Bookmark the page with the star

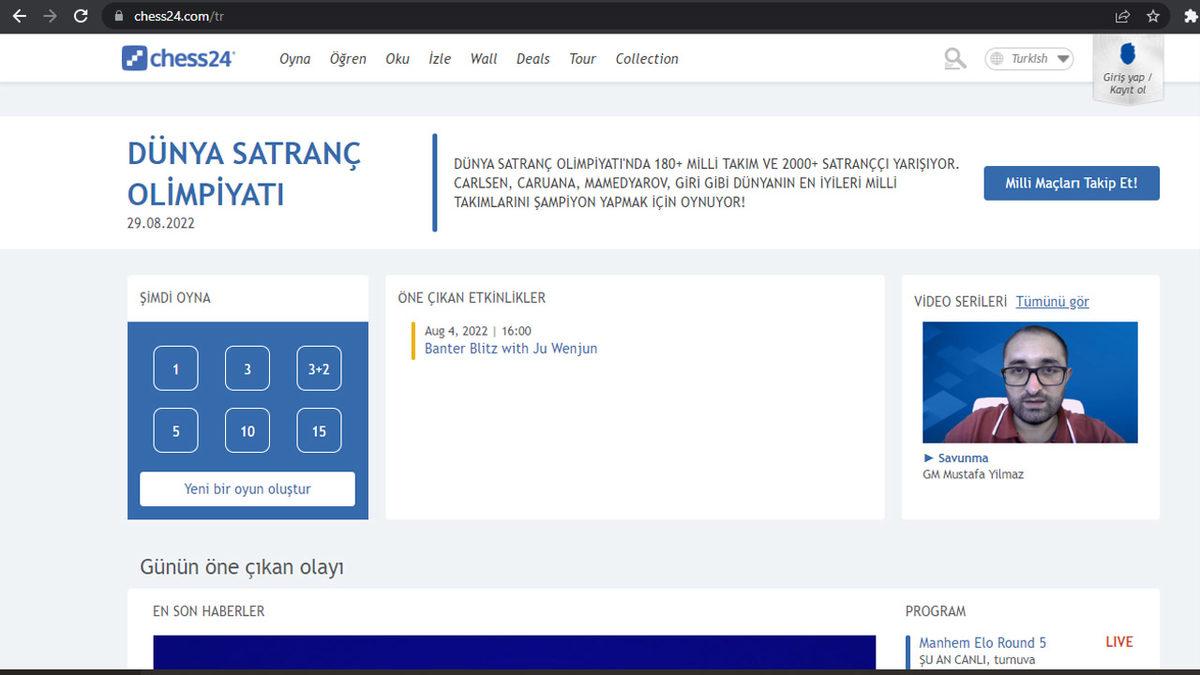click(1154, 15)
